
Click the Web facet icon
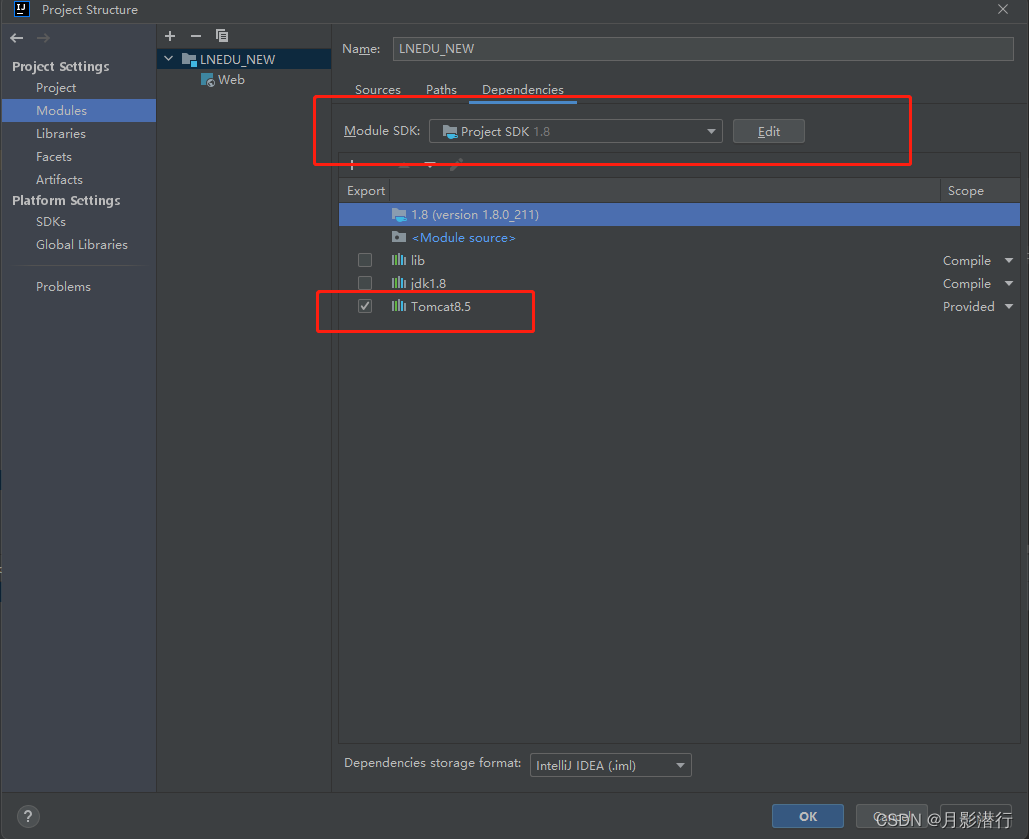point(207,80)
